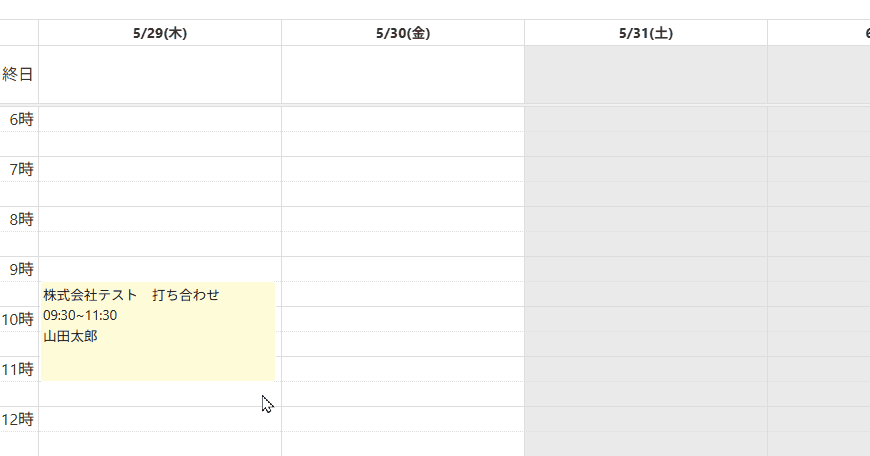The image size is (870, 456).
Task: Click the 終日 cell for 5/31
Action: pyautogui.click(x=646, y=74)
